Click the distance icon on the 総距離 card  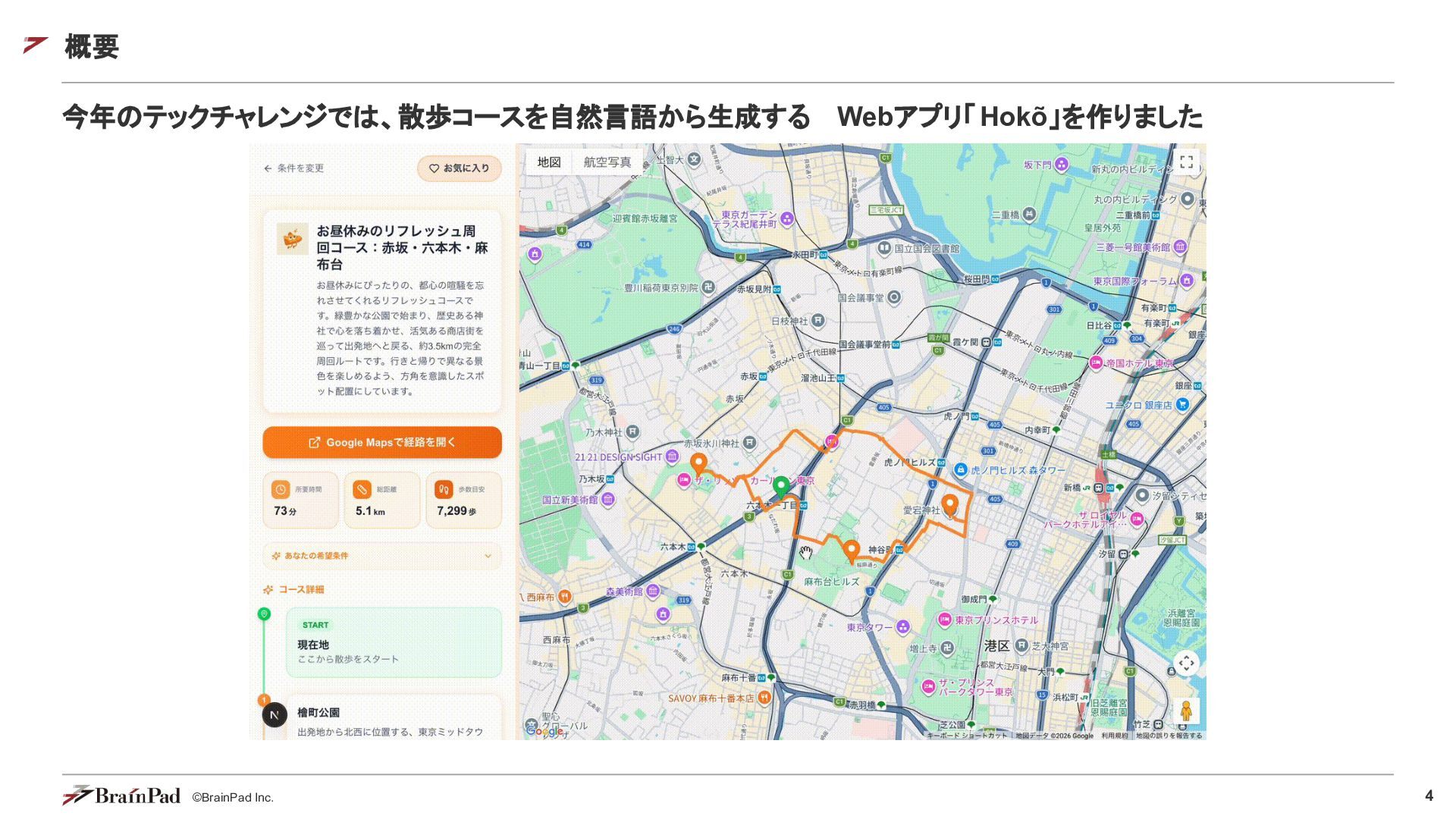pos(362,490)
